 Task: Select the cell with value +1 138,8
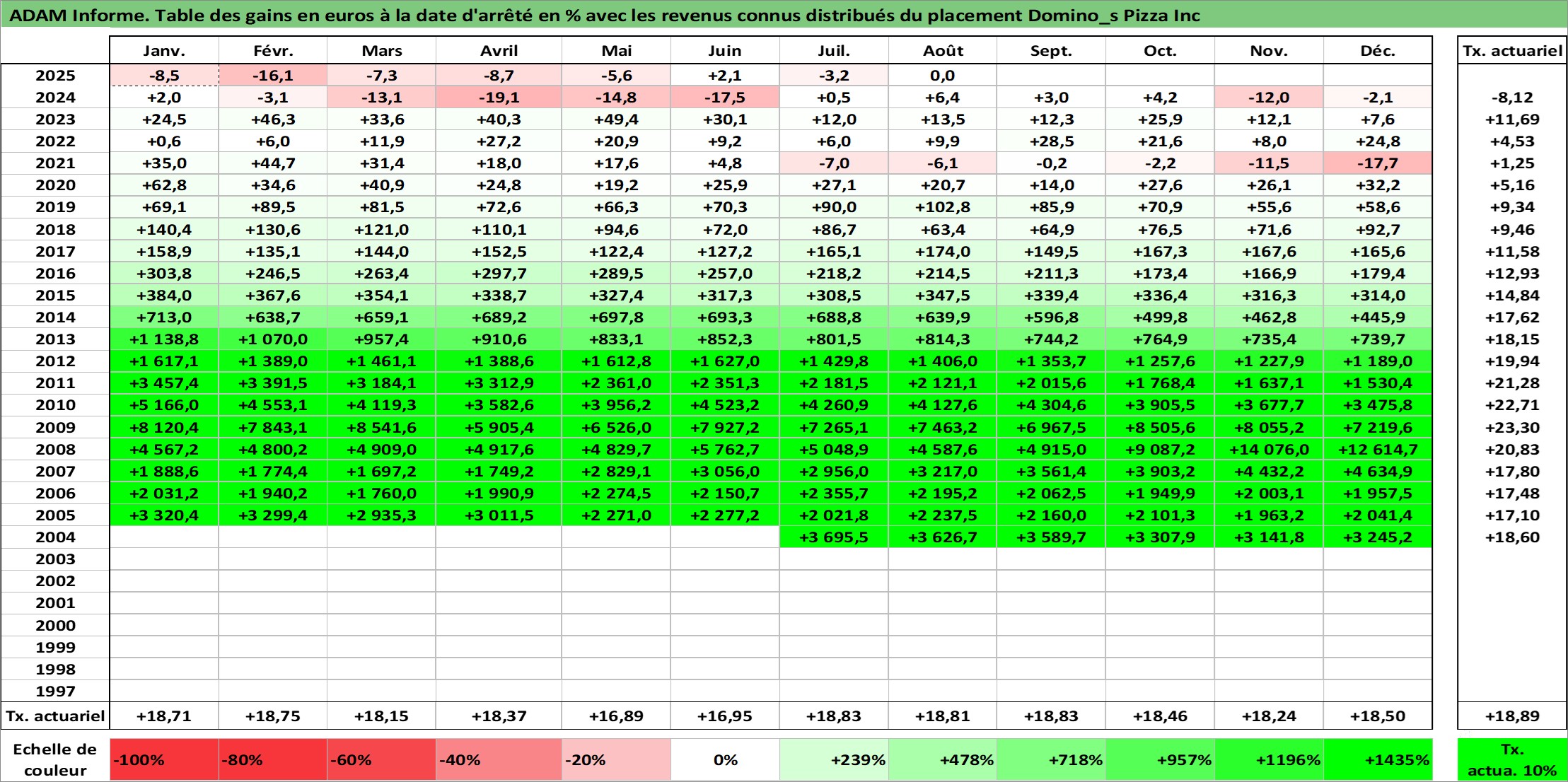(164, 339)
